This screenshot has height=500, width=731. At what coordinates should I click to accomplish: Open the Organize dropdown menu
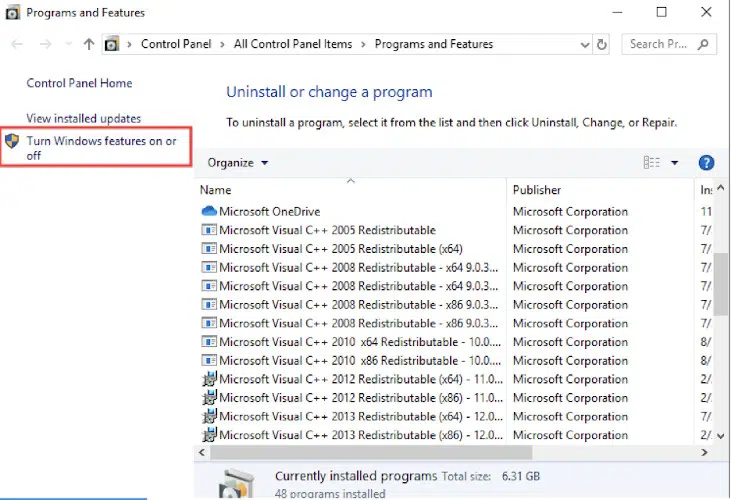tap(238, 163)
